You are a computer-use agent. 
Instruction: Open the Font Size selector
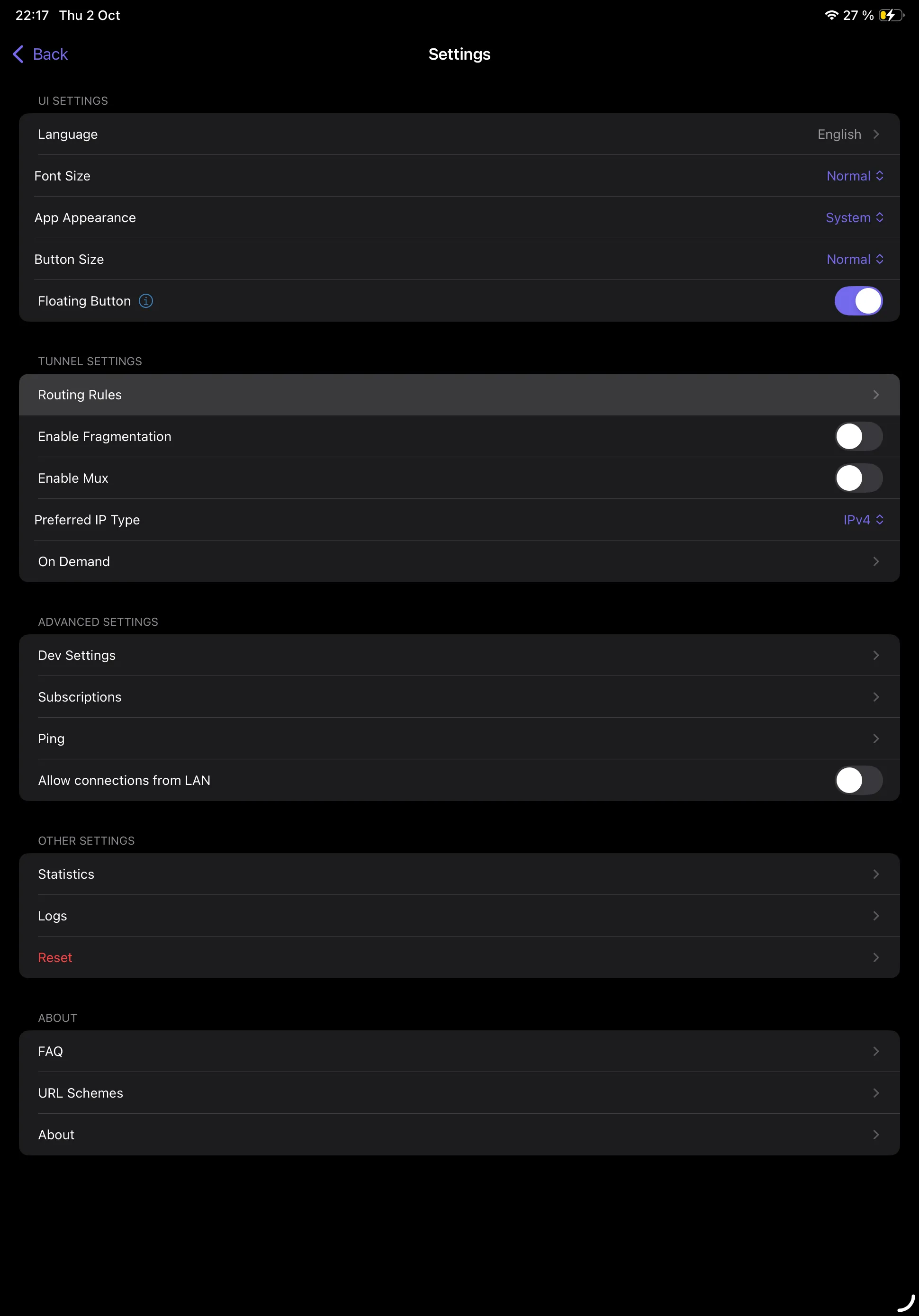click(855, 176)
